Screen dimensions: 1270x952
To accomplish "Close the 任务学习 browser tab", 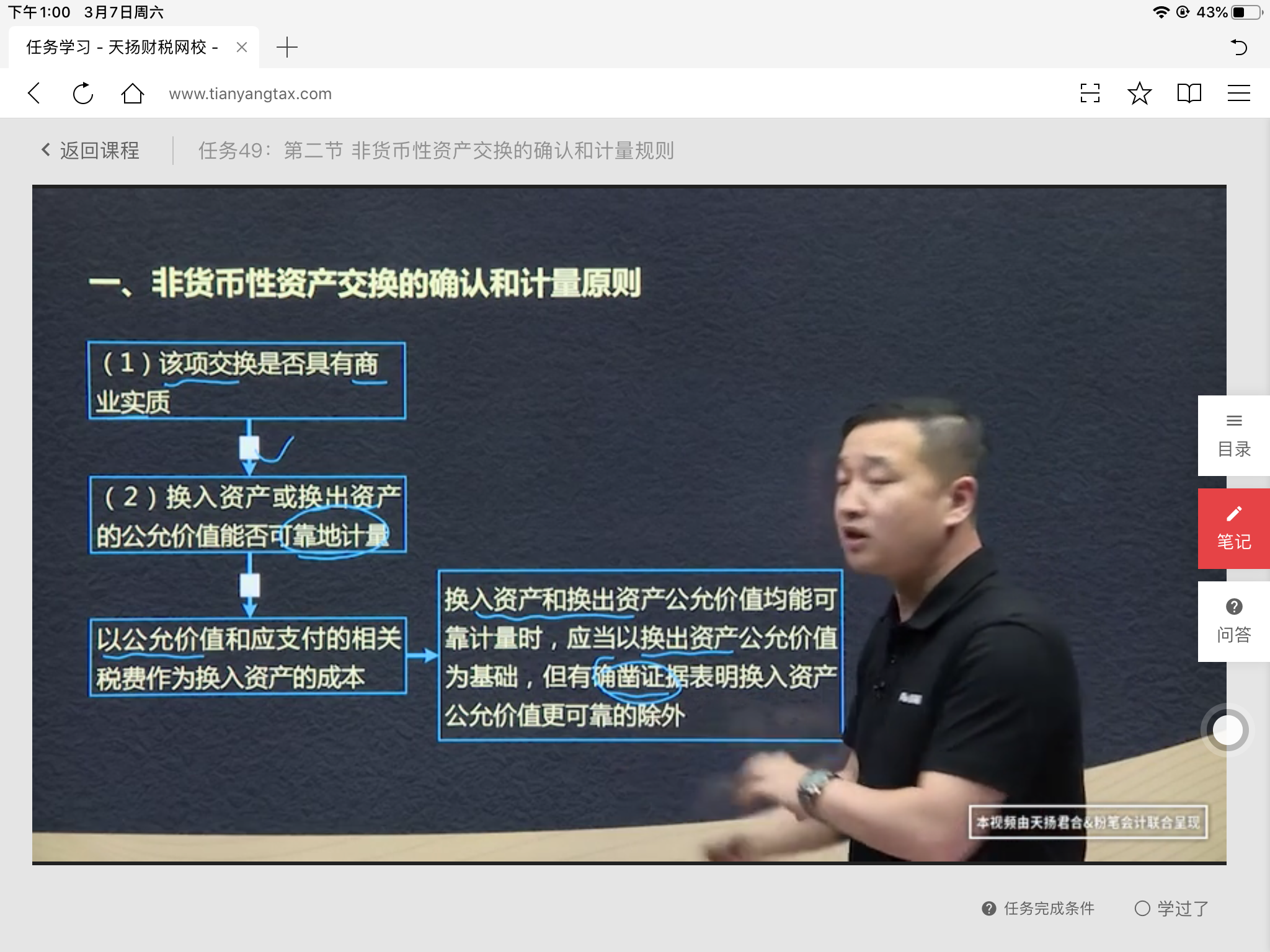I will [x=242, y=47].
